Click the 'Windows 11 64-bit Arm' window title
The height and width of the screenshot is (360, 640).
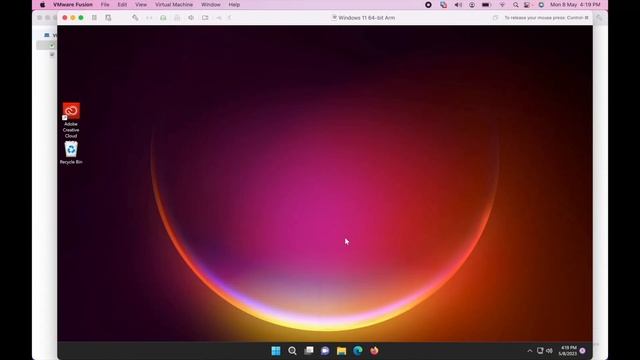click(x=366, y=18)
